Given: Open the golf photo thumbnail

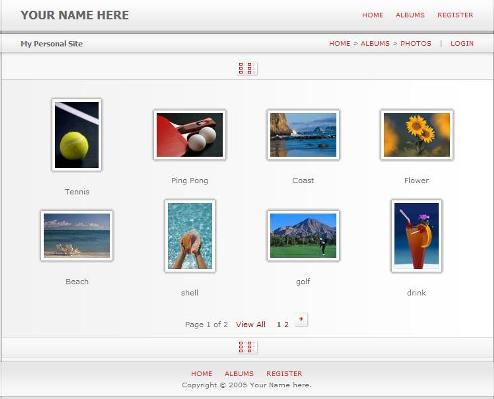Looking at the screenshot, I should click(x=303, y=235).
